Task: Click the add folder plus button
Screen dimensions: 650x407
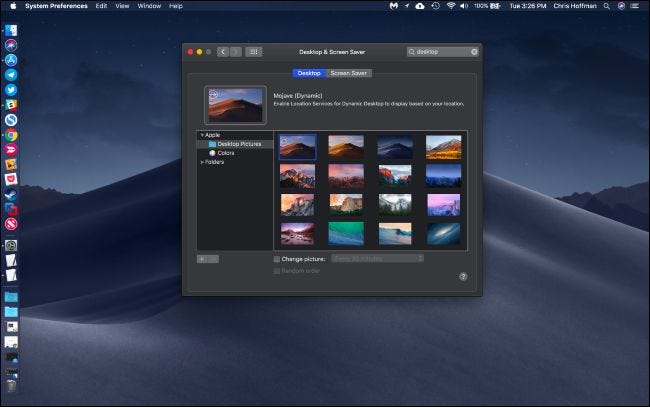Action: 202,259
